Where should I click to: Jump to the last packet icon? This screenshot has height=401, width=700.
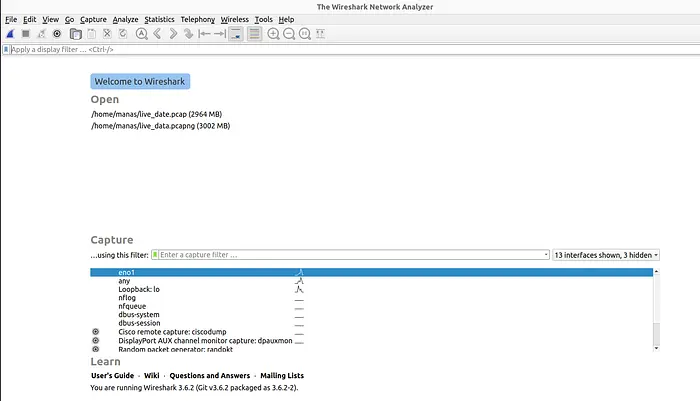point(220,34)
